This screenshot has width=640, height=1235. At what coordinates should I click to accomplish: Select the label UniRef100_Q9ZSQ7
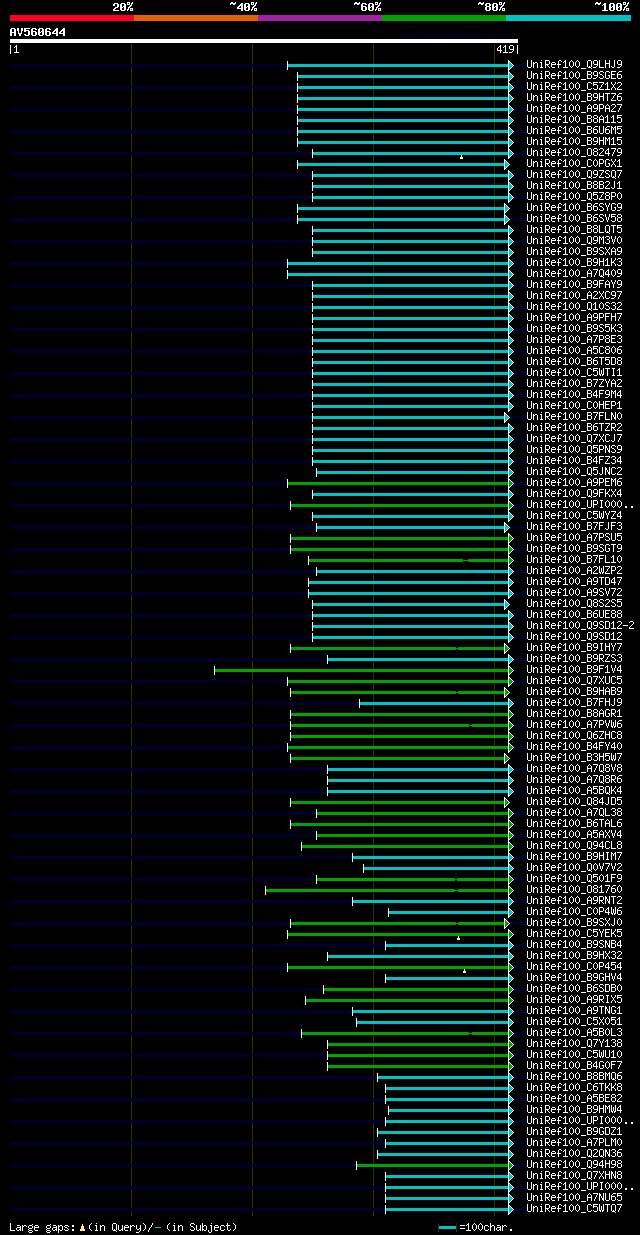coord(574,174)
